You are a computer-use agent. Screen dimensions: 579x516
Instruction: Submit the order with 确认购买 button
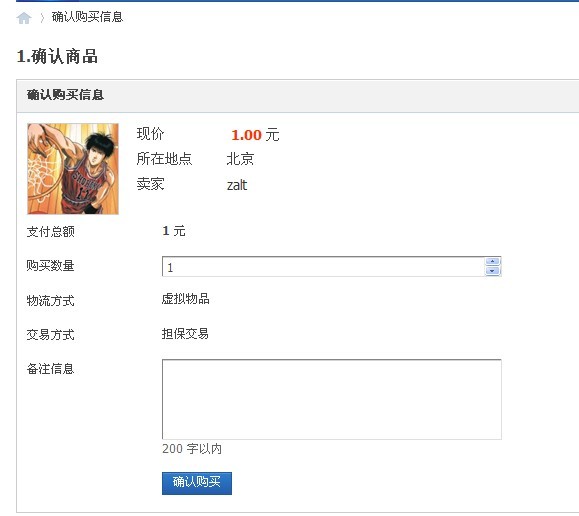(x=197, y=483)
